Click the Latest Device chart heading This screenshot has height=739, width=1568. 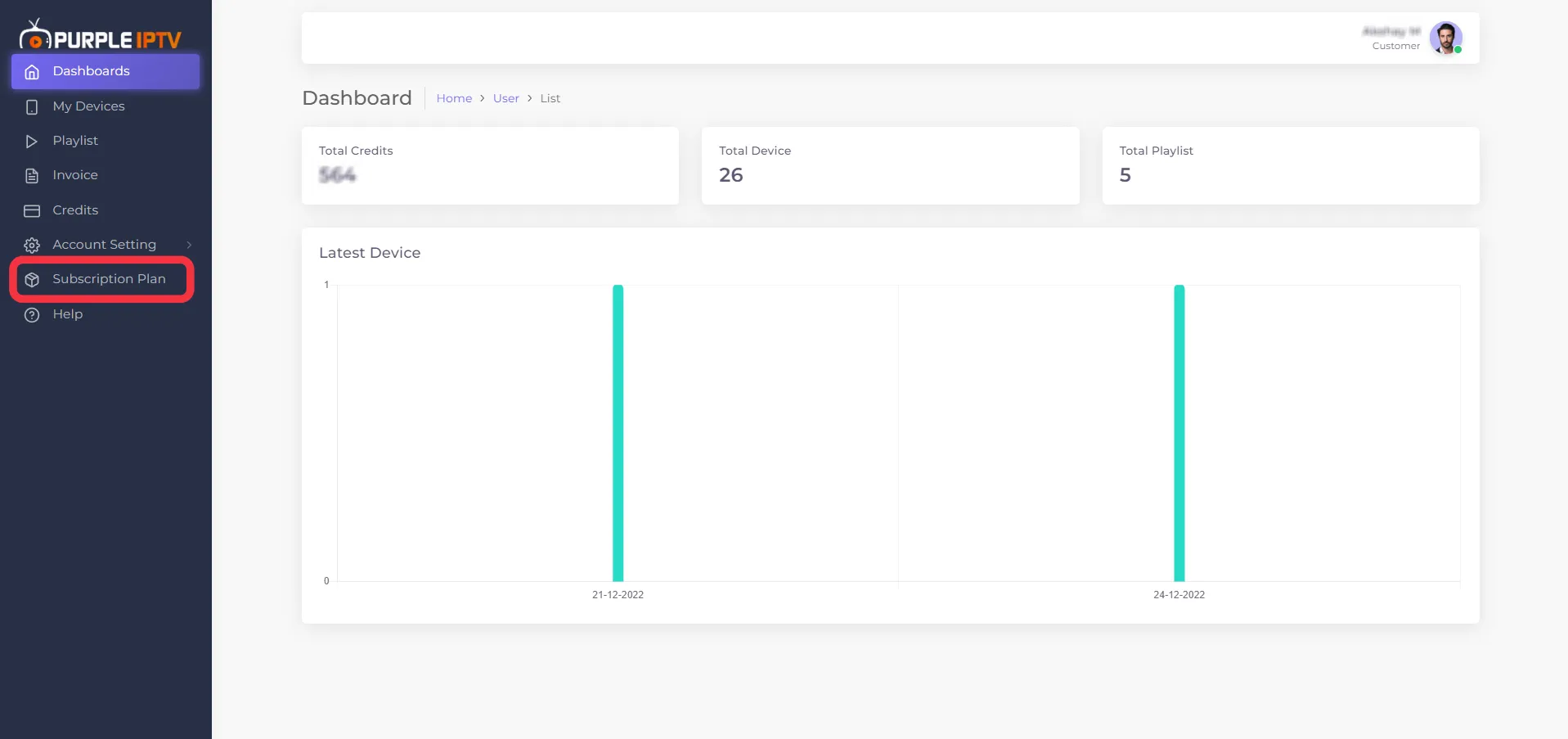coord(370,253)
